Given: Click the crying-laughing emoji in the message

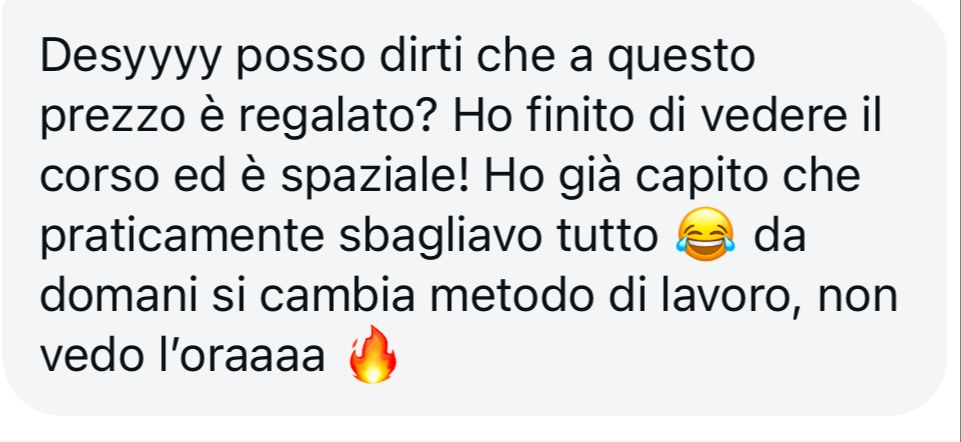Looking at the screenshot, I should pyautogui.click(x=705, y=234).
